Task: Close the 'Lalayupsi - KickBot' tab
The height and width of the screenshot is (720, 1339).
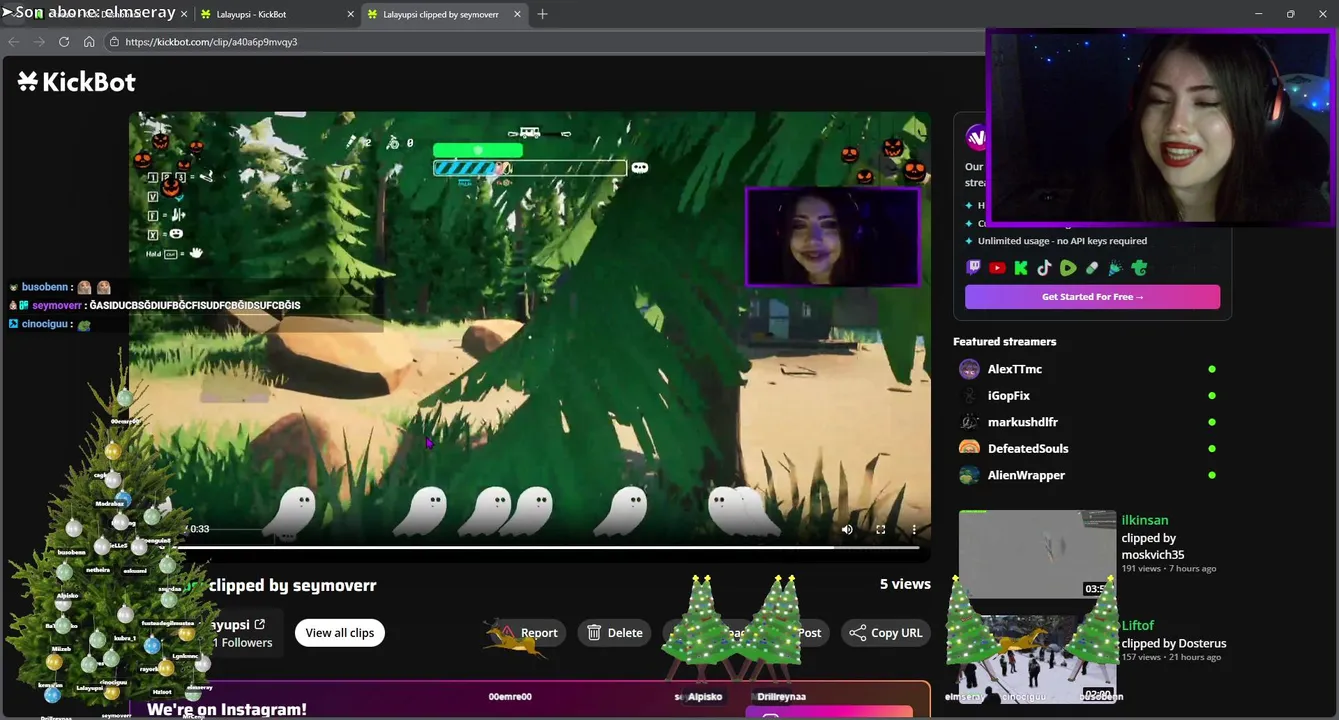Action: tap(350, 15)
